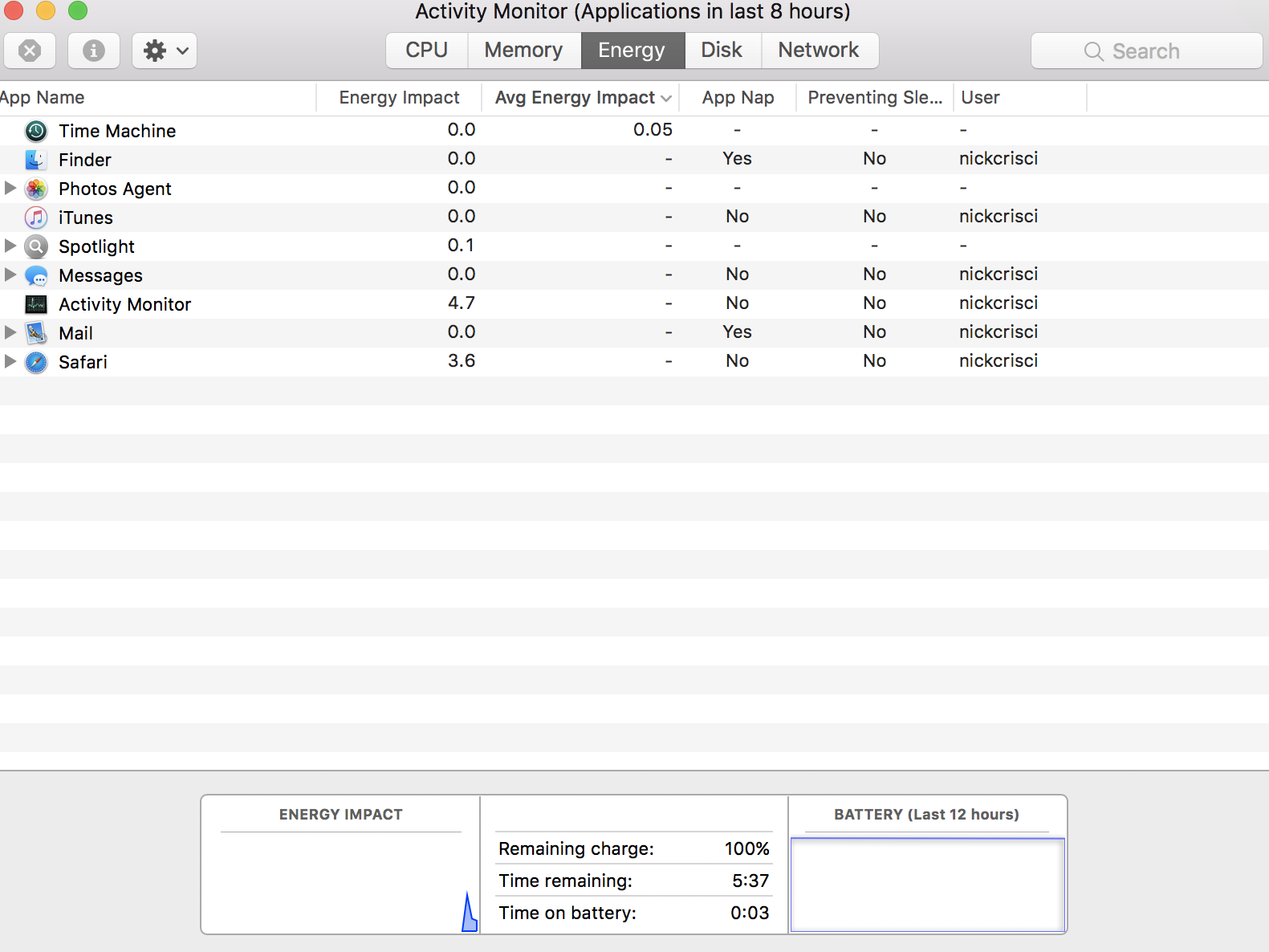Image resolution: width=1269 pixels, height=952 pixels.
Task: Click in the Search field
Action: 1146,51
